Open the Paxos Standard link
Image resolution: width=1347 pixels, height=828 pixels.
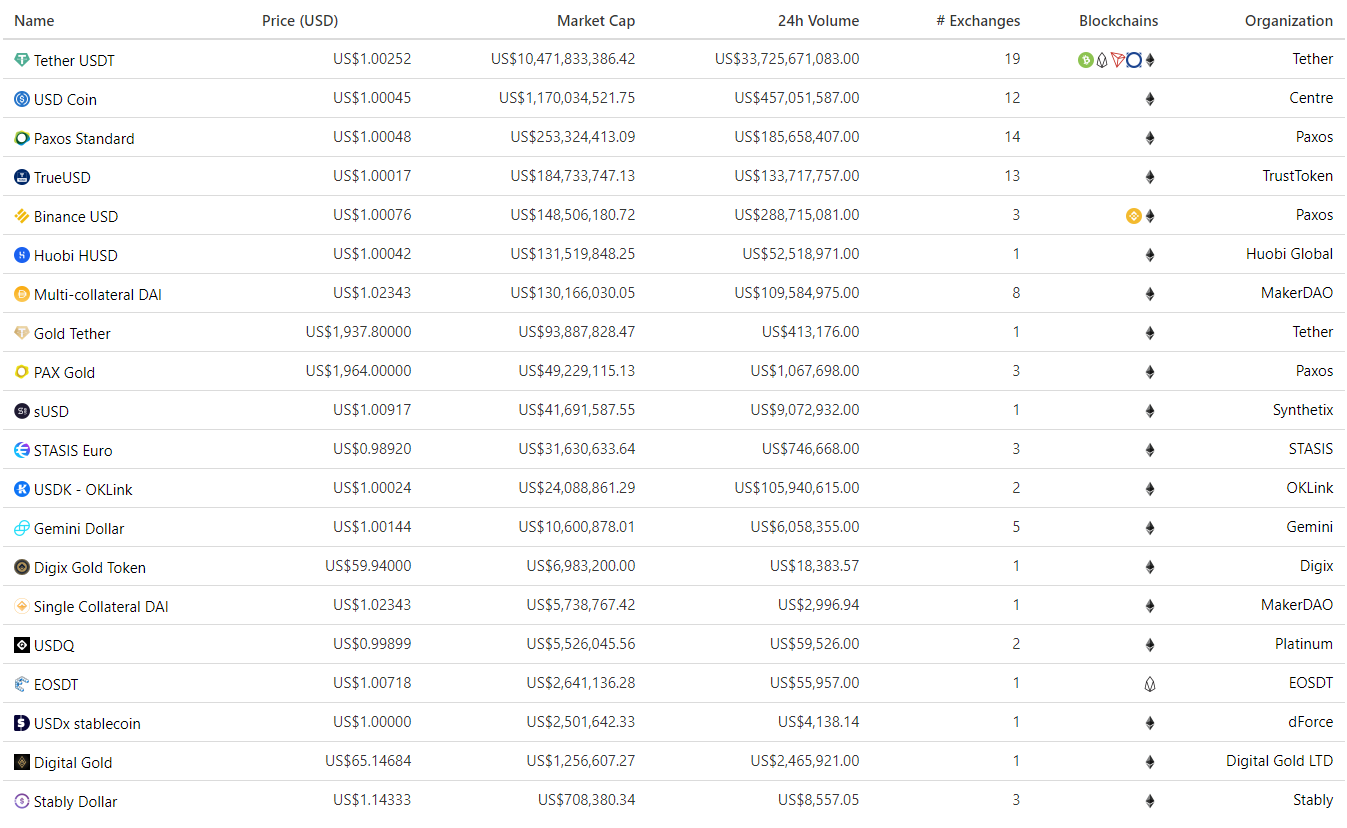click(x=84, y=139)
